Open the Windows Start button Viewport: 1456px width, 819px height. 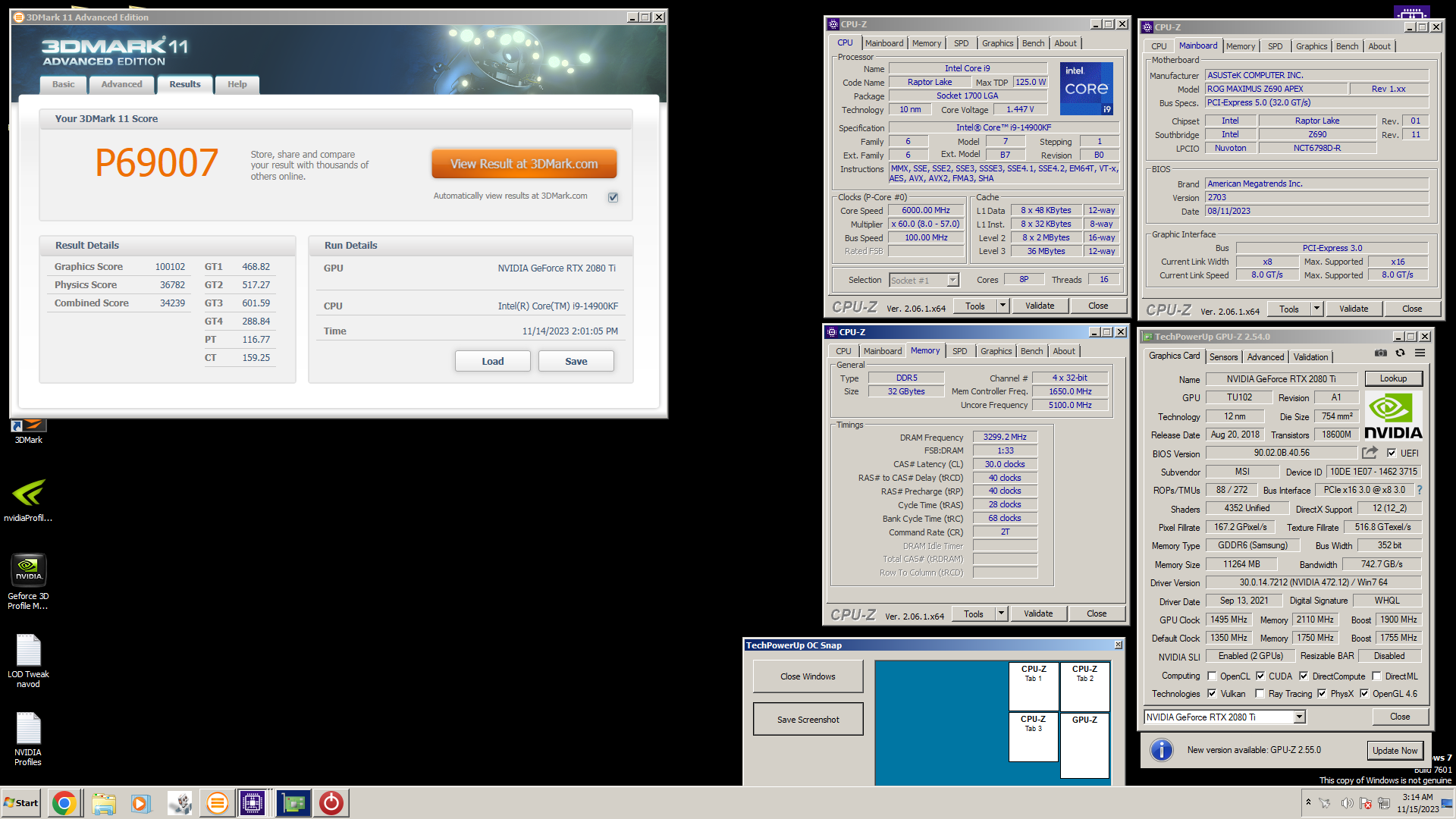point(21,803)
